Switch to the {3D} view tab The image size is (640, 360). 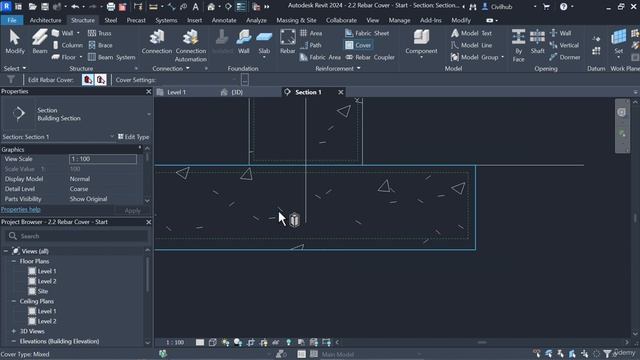pyautogui.click(x=237, y=92)
